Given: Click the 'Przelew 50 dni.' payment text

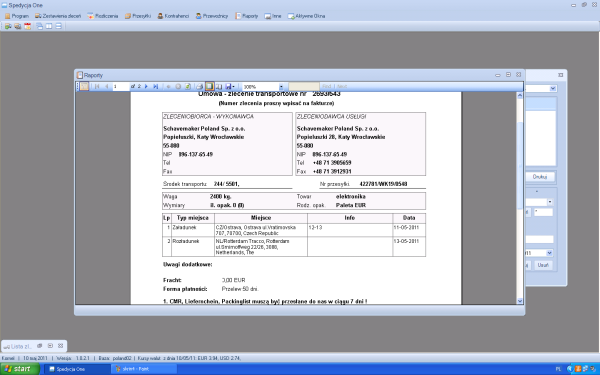Looking at the screenshot, I should coord(240,289).
